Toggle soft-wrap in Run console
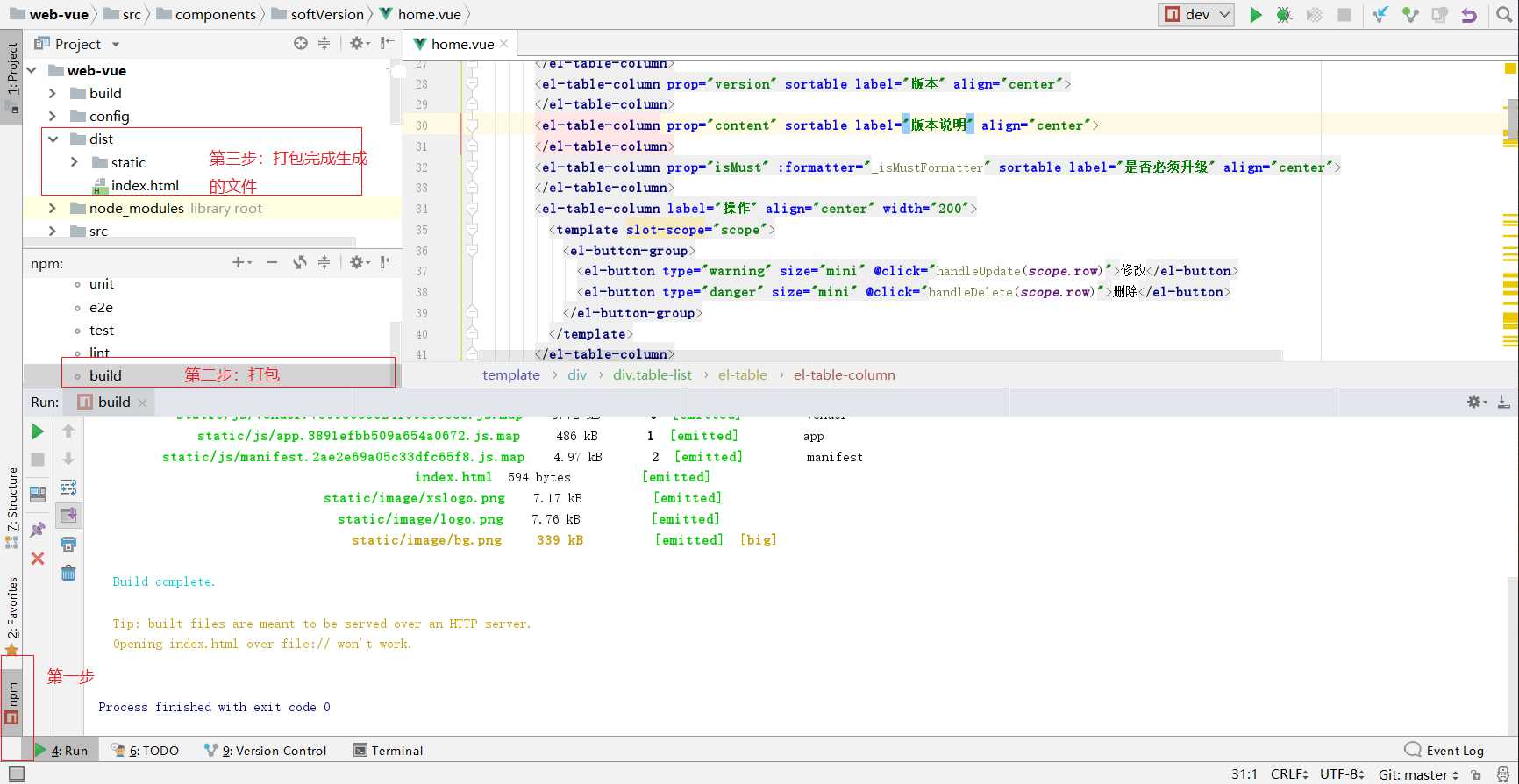 68,488
